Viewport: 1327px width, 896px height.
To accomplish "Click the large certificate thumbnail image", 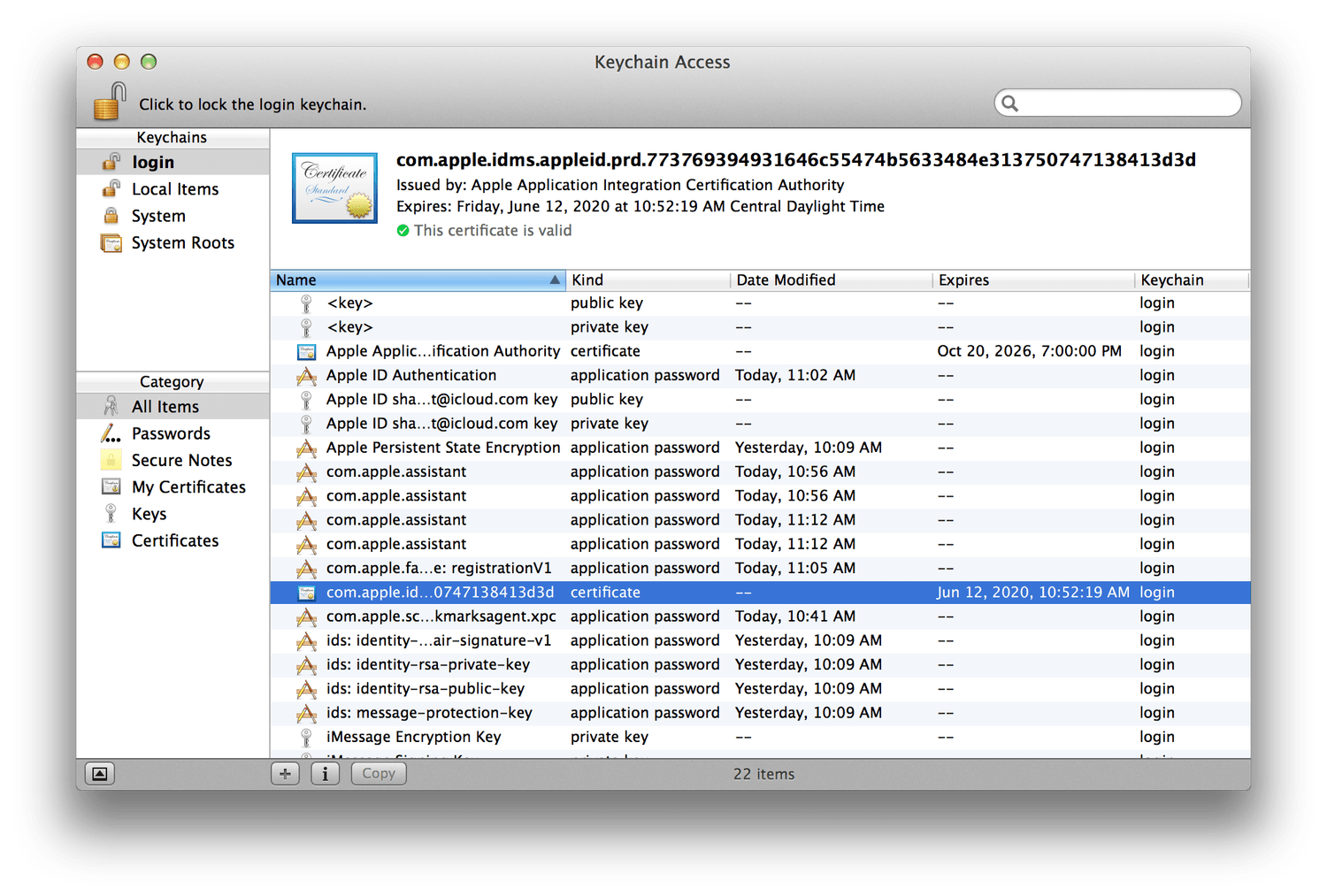I will (335, 188).
